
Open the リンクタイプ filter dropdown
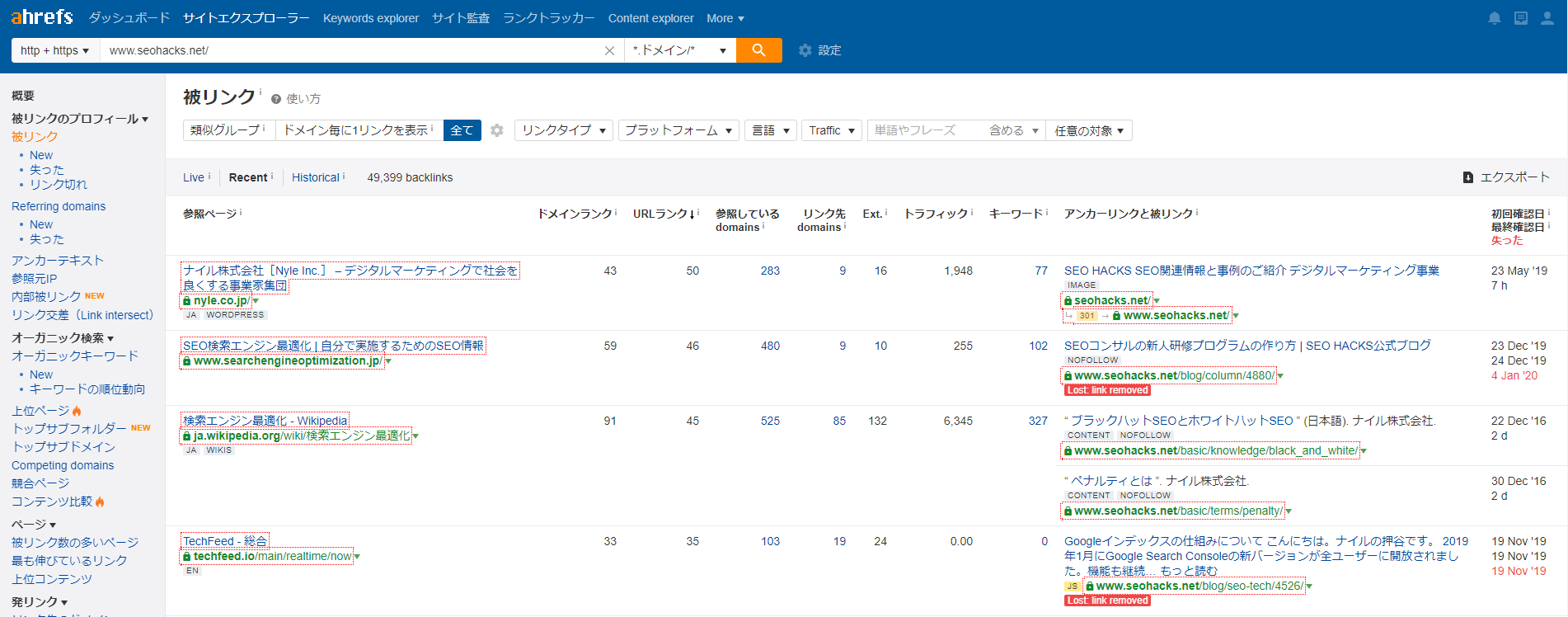[564, 130]
